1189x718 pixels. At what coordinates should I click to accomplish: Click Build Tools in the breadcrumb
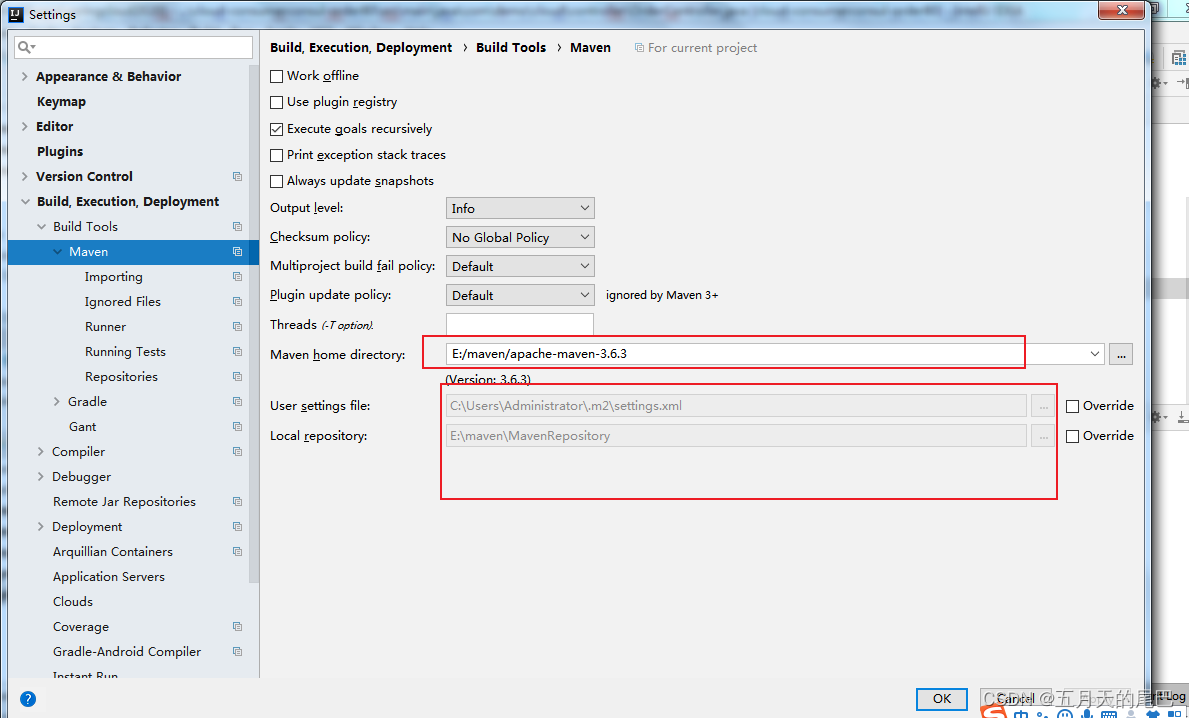511,47
